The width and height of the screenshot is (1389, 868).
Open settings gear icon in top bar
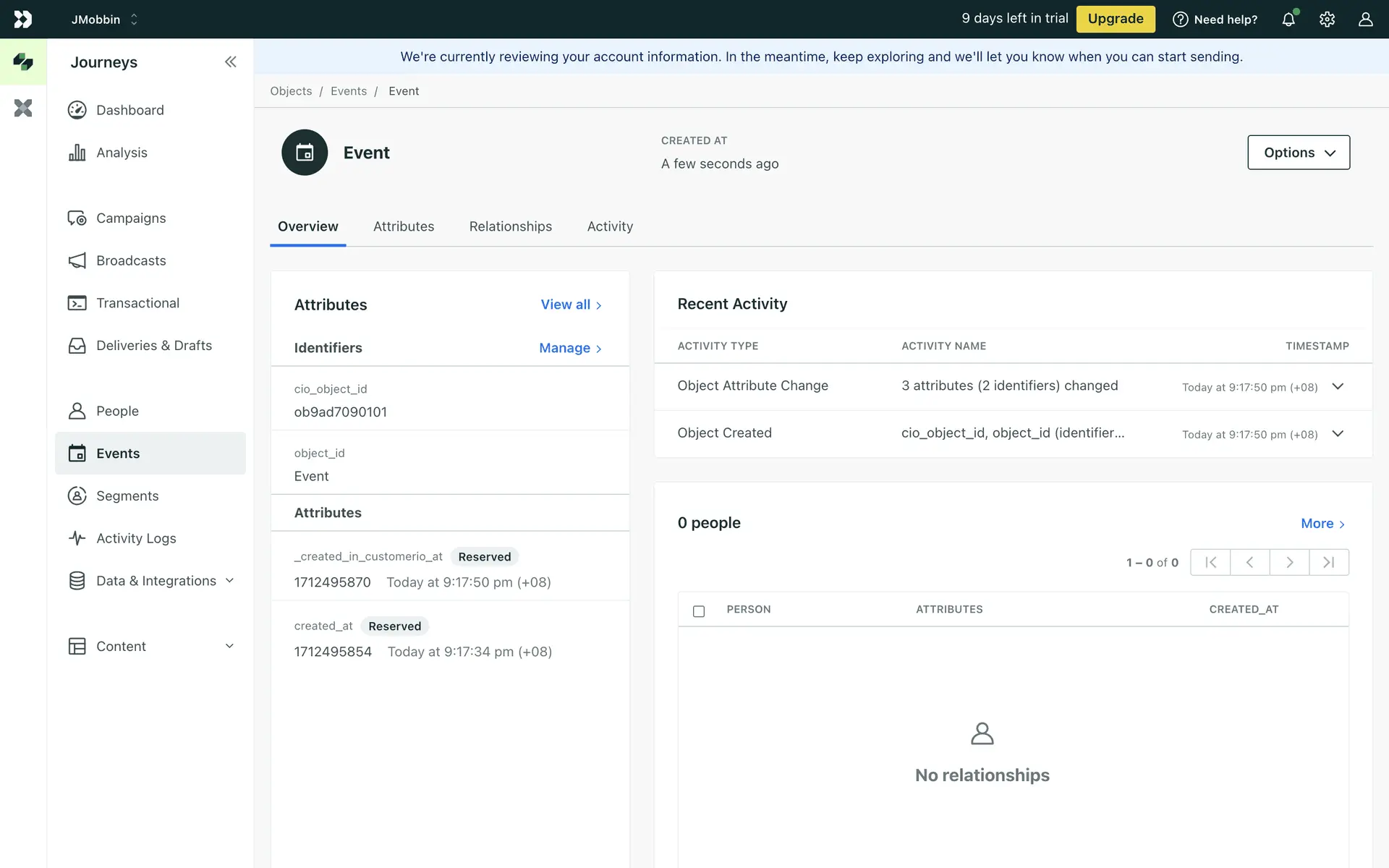(x=1327, y=20)
